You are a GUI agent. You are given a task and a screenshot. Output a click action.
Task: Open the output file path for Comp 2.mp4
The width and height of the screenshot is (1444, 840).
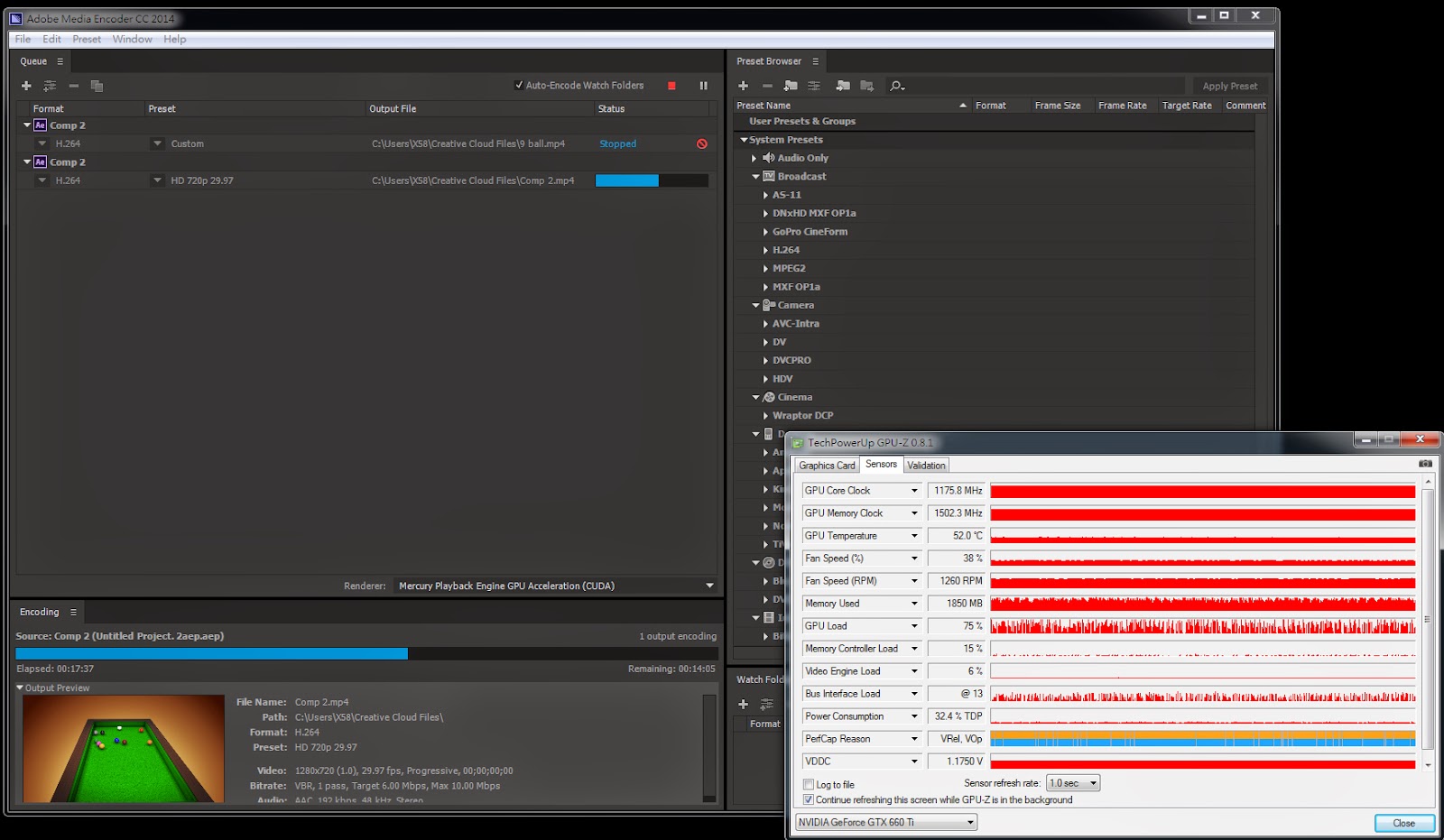point(473,180)
